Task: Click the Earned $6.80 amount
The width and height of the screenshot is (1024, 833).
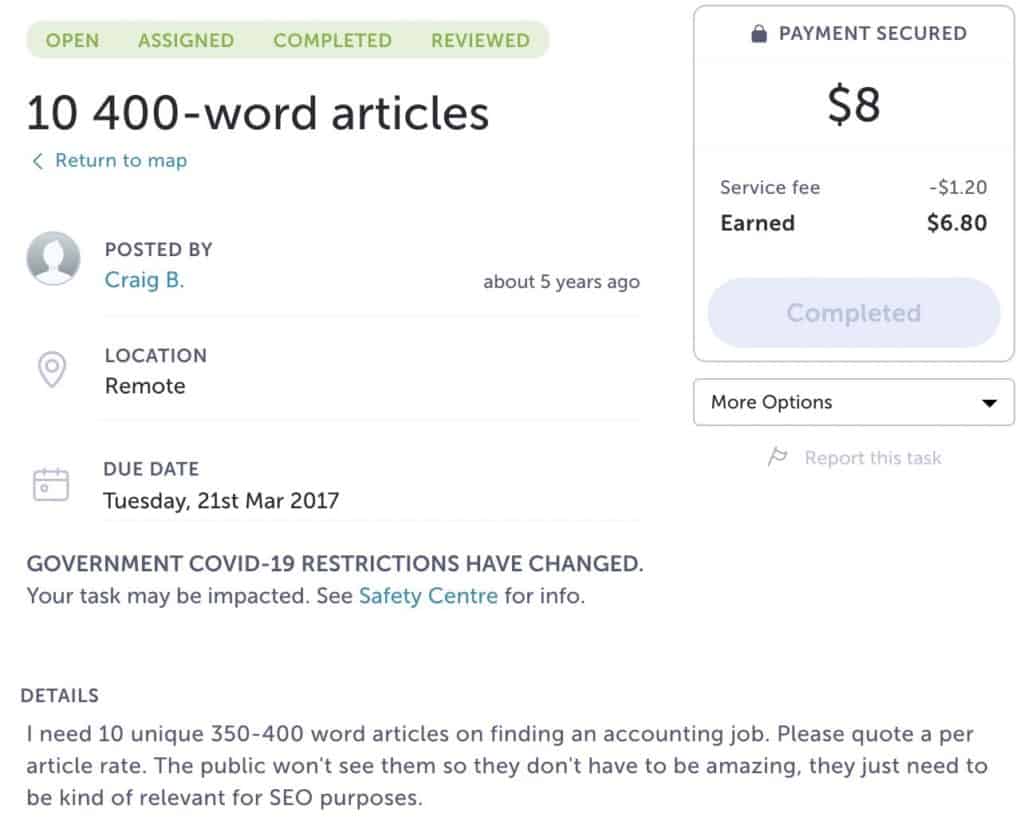Action: (956, 223)
